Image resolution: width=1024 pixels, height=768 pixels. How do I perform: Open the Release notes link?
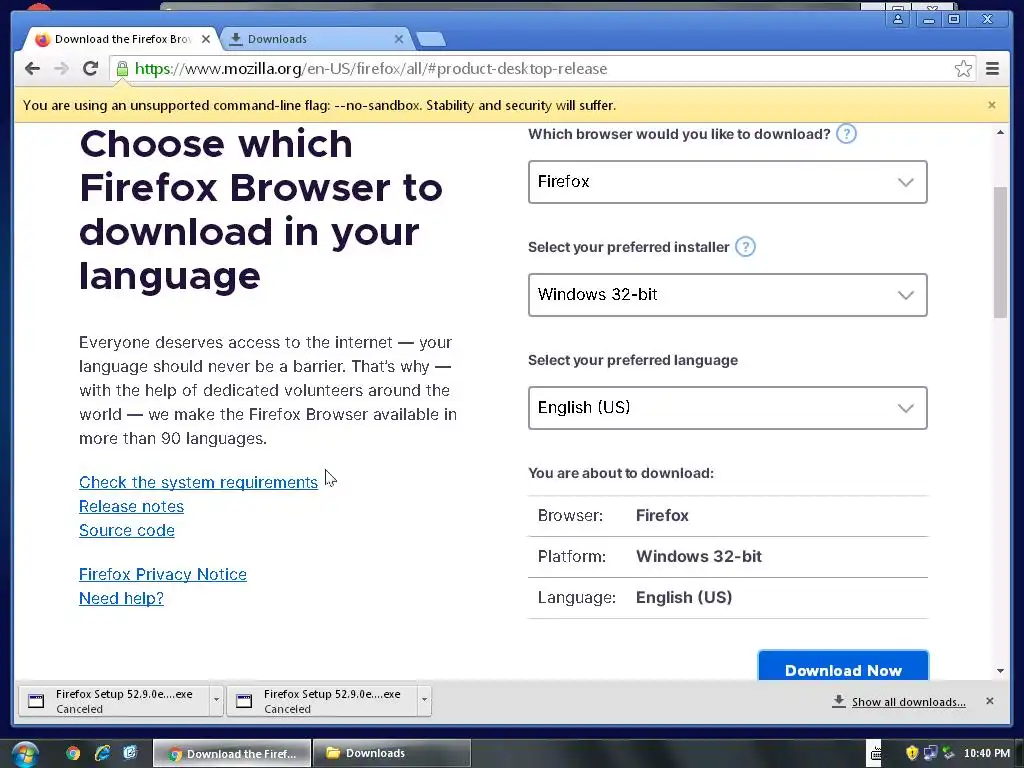coord(131,506)
